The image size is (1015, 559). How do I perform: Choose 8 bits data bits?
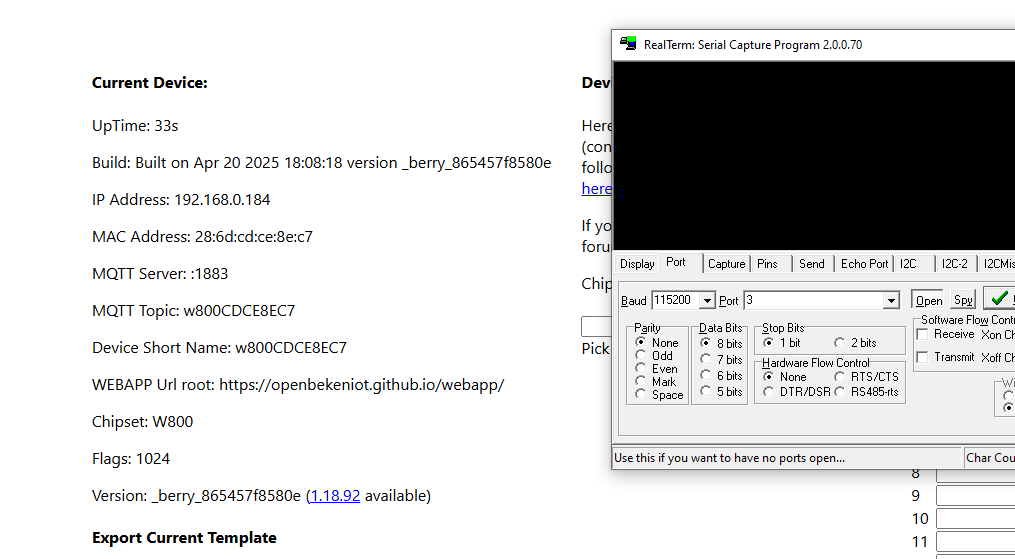[706, 343]
